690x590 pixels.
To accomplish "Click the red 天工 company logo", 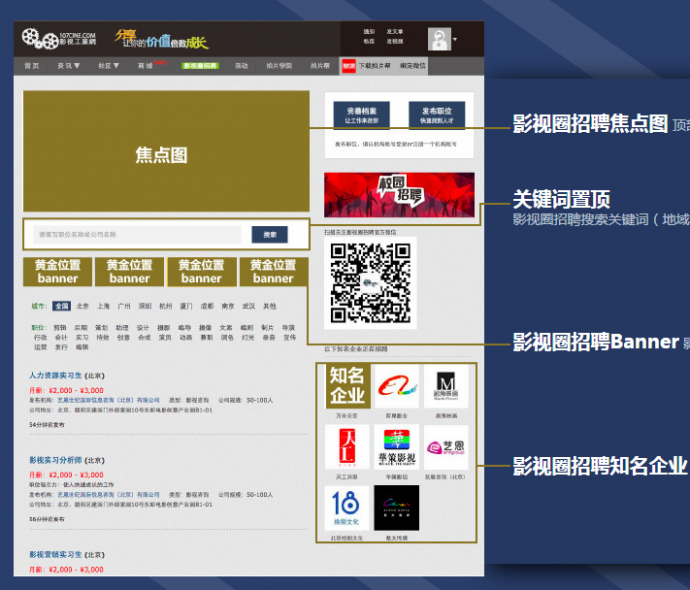I will [x=346, y=447].
